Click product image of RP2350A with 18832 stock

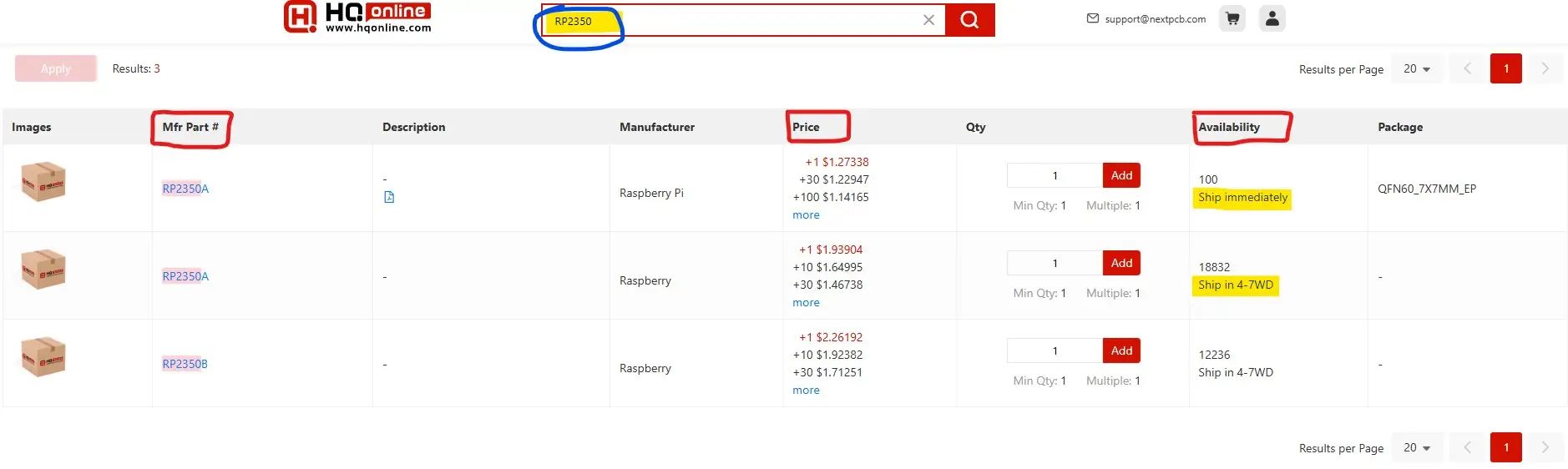(x=43, y=269)
